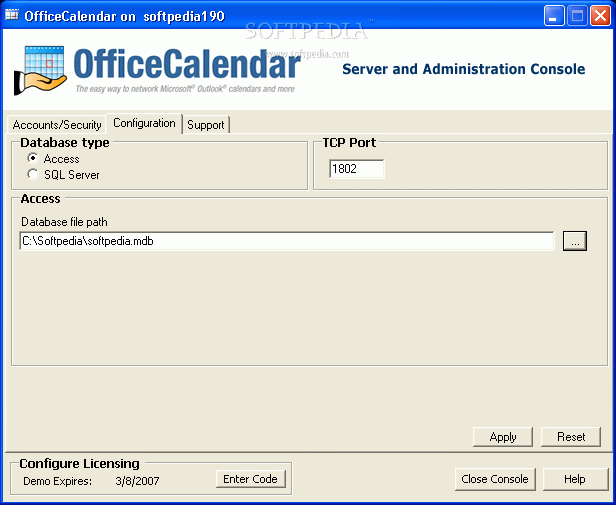Screen dimensions: 616x505
Task: Click the Database file path label
Action: pos(64,222)
